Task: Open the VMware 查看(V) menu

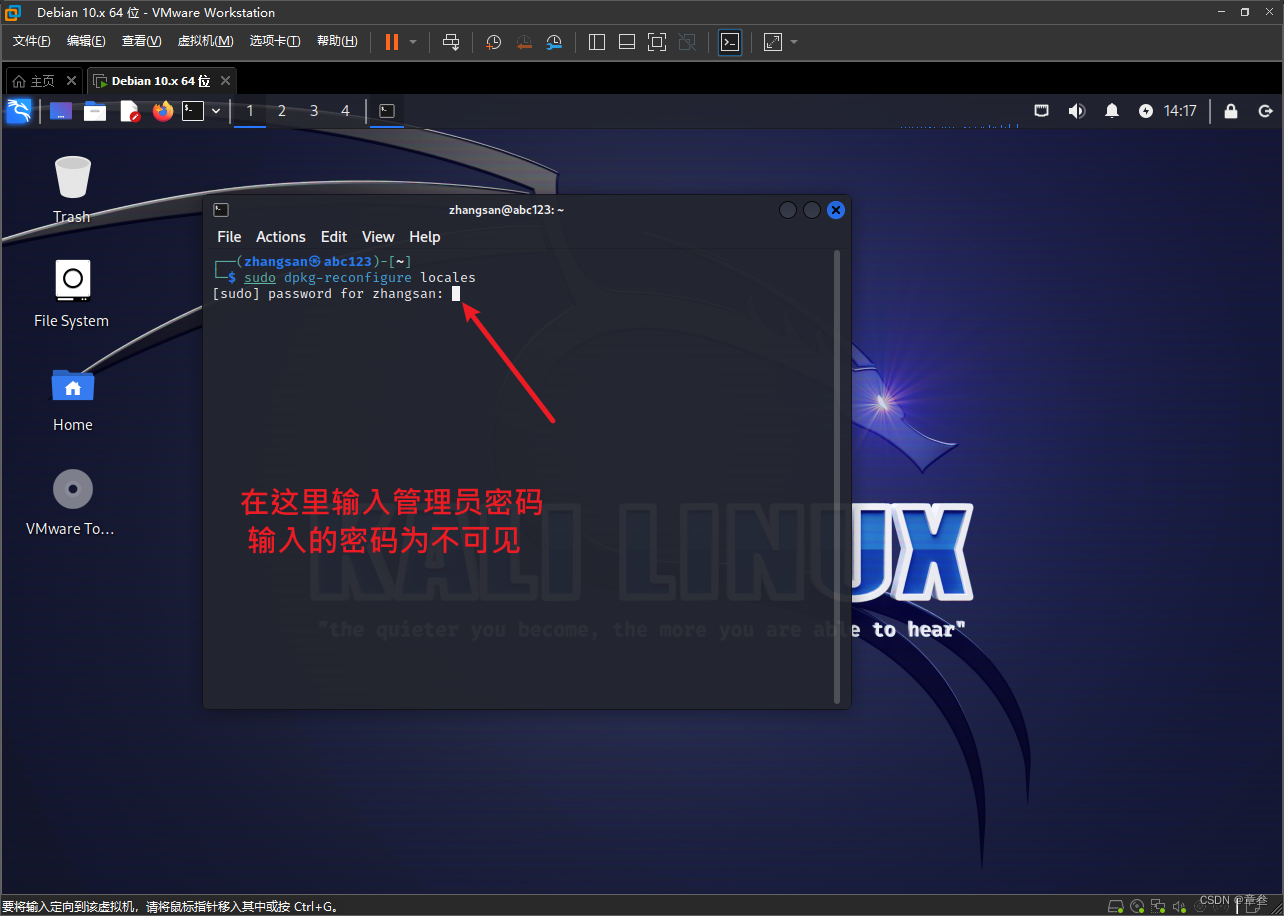Action: (141, 41)
